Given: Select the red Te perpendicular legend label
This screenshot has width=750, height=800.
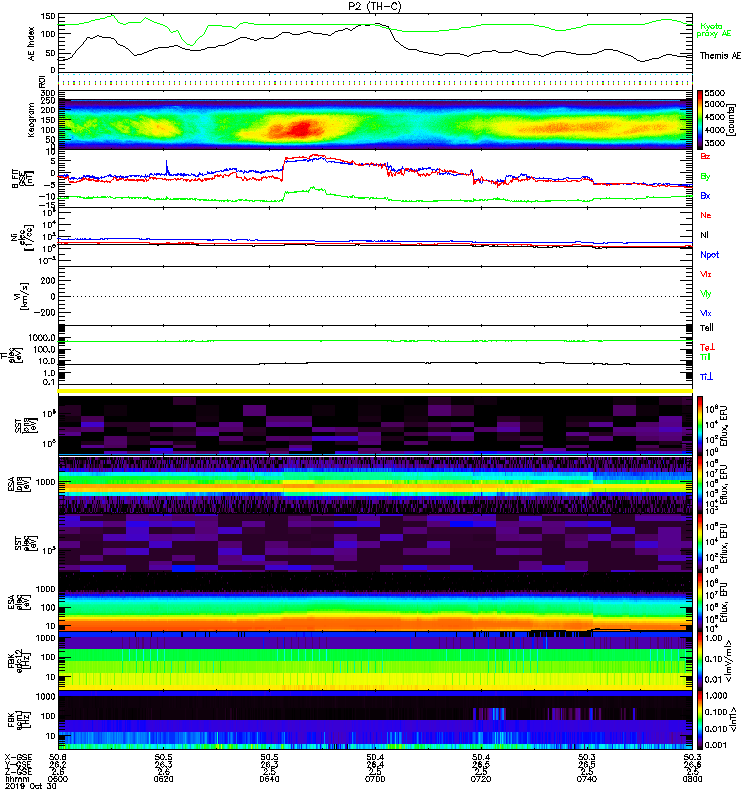Looking at the screenshot, I should [x=708, y=347].
